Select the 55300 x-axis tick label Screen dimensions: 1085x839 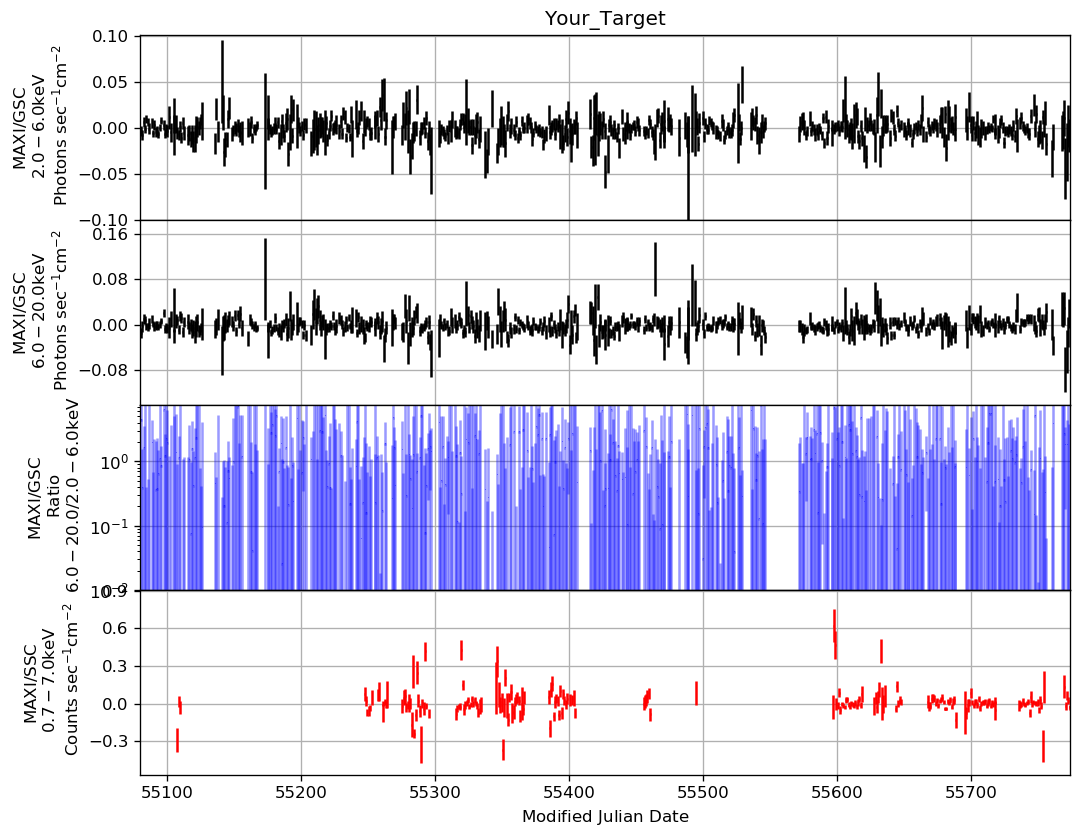435,792
